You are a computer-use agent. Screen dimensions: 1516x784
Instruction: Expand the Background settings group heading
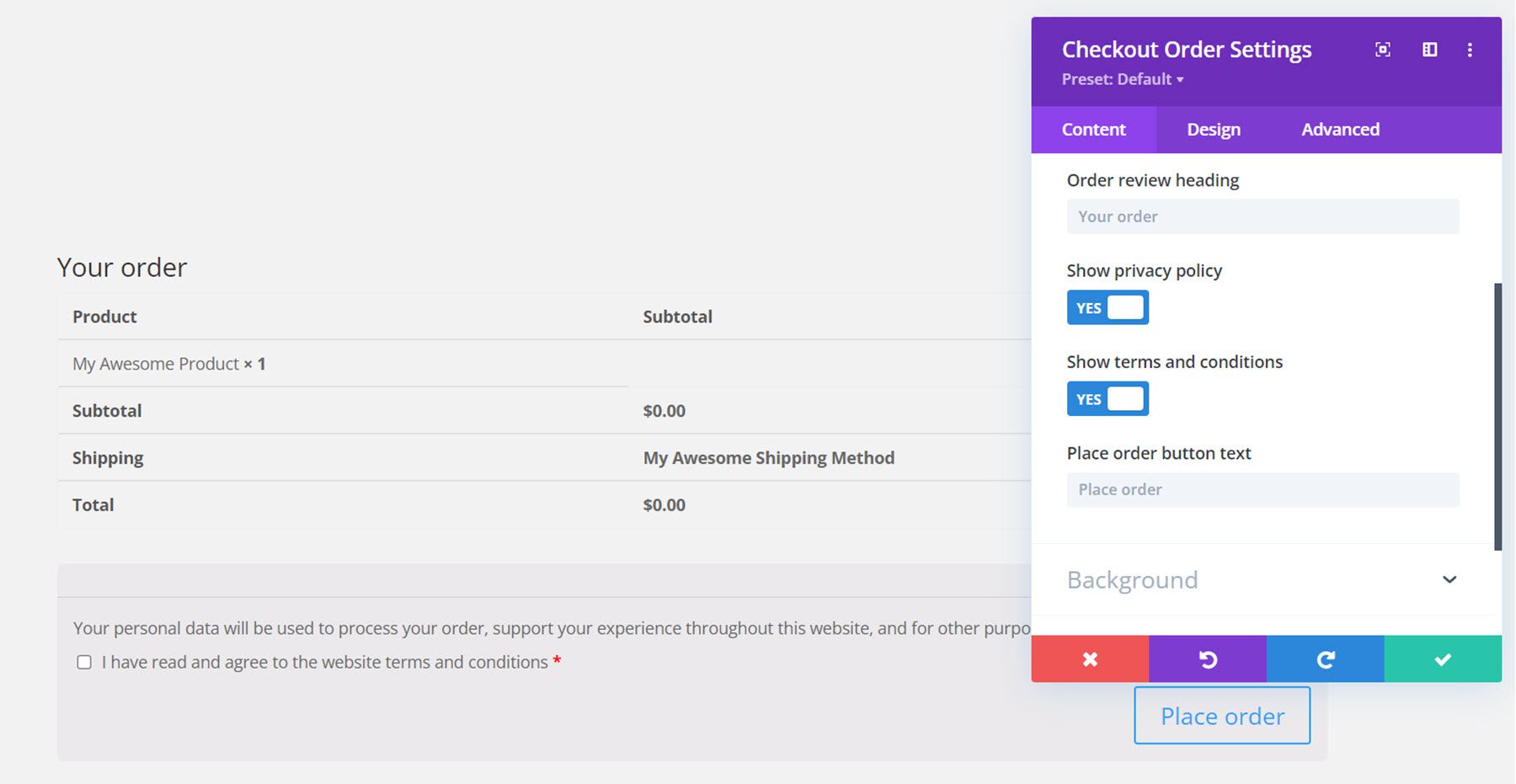coord(1132,580)
